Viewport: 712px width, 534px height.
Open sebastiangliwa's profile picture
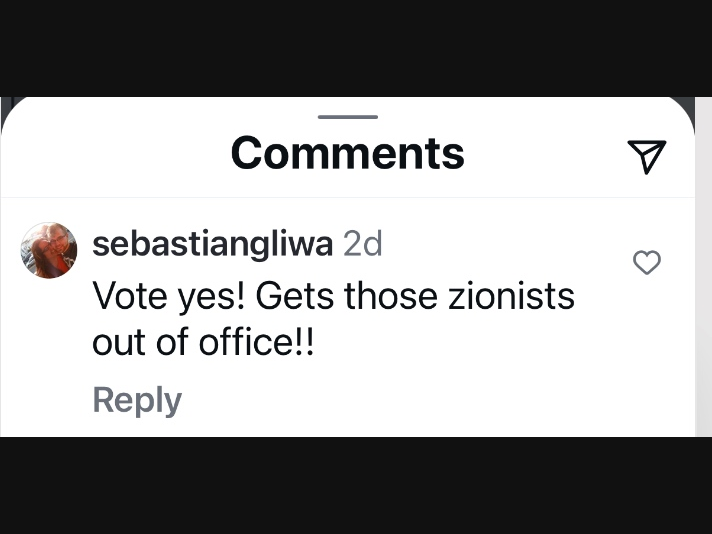point(49,250)
